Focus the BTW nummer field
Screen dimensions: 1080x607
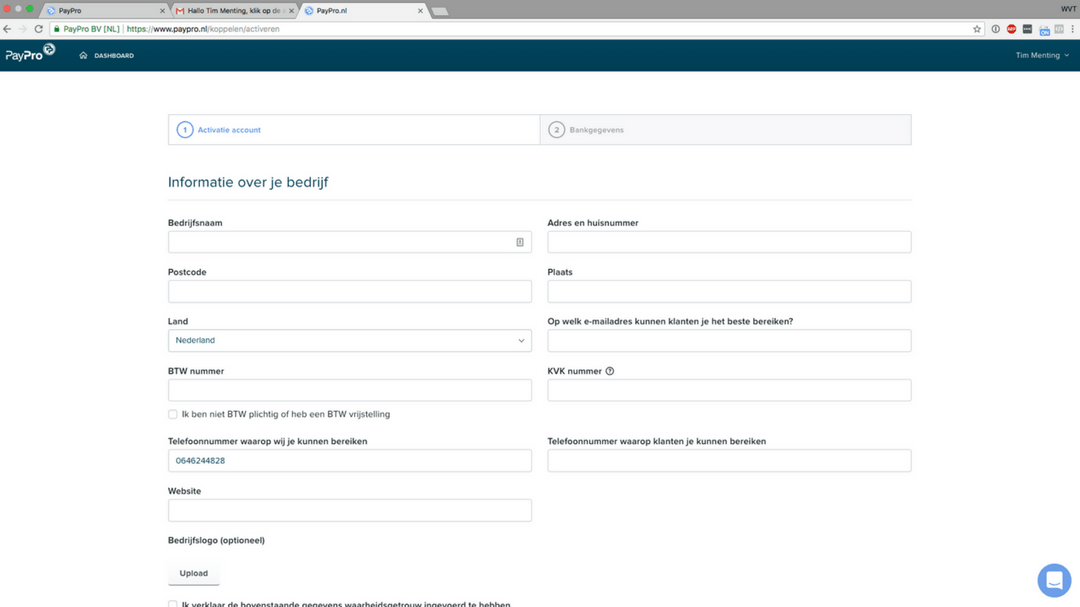click(x=350, y=390)
